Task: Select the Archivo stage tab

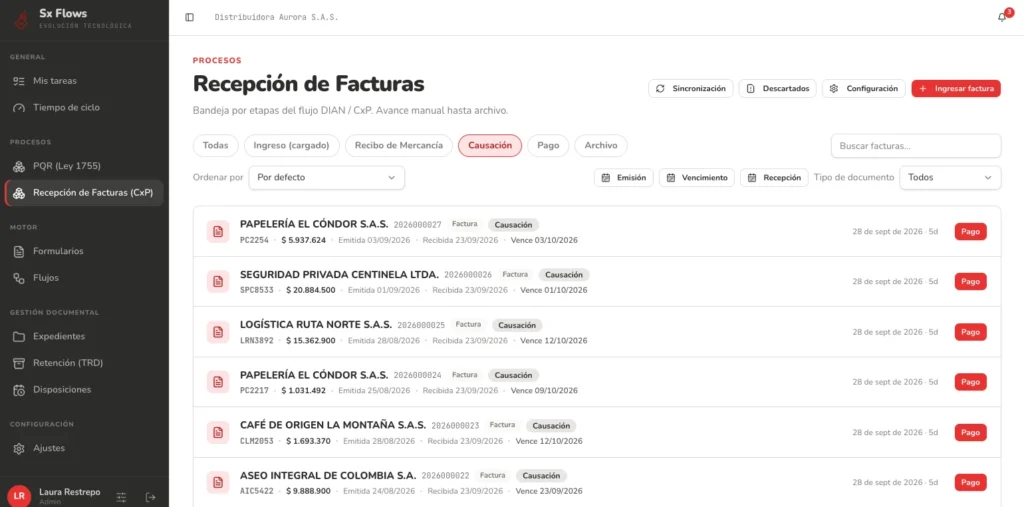Action: (x=601, y=145)
